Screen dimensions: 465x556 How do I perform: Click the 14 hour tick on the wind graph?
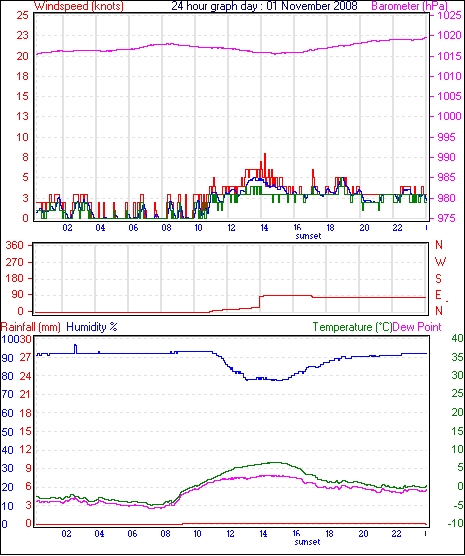[x=264, y=228]
